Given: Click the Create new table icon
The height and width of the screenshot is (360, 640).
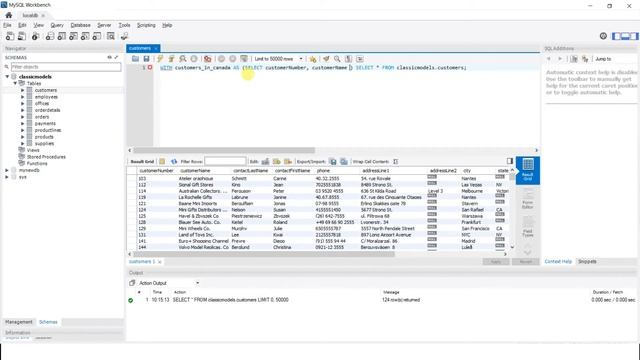Looking at the screenshot, I should tap(62, 36).
